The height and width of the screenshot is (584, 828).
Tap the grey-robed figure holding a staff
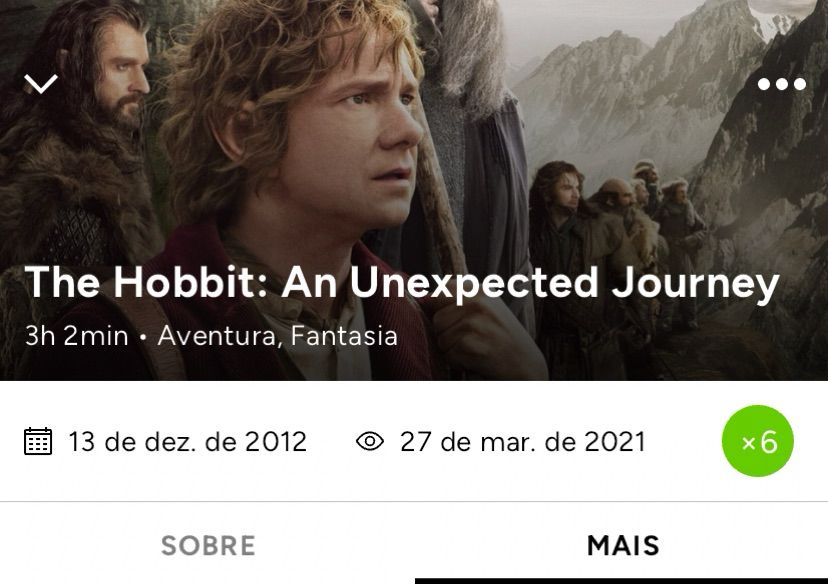coord(475,132)
